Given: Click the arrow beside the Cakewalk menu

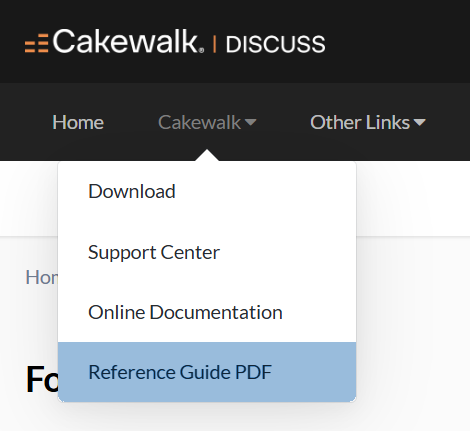Looking at the screenshot, I should (251, 122).
